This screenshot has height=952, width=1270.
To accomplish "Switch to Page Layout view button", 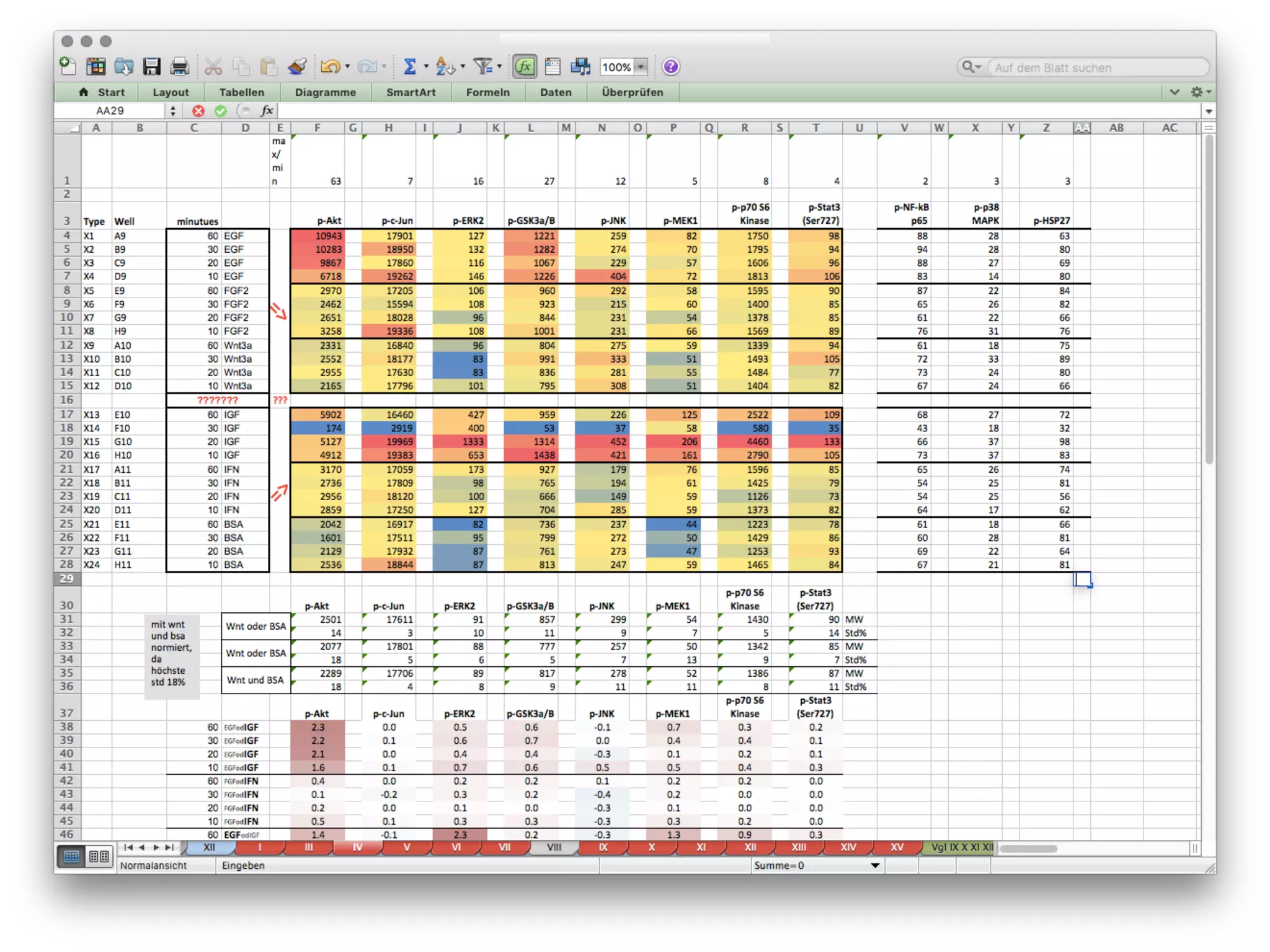I will point(99,857).
